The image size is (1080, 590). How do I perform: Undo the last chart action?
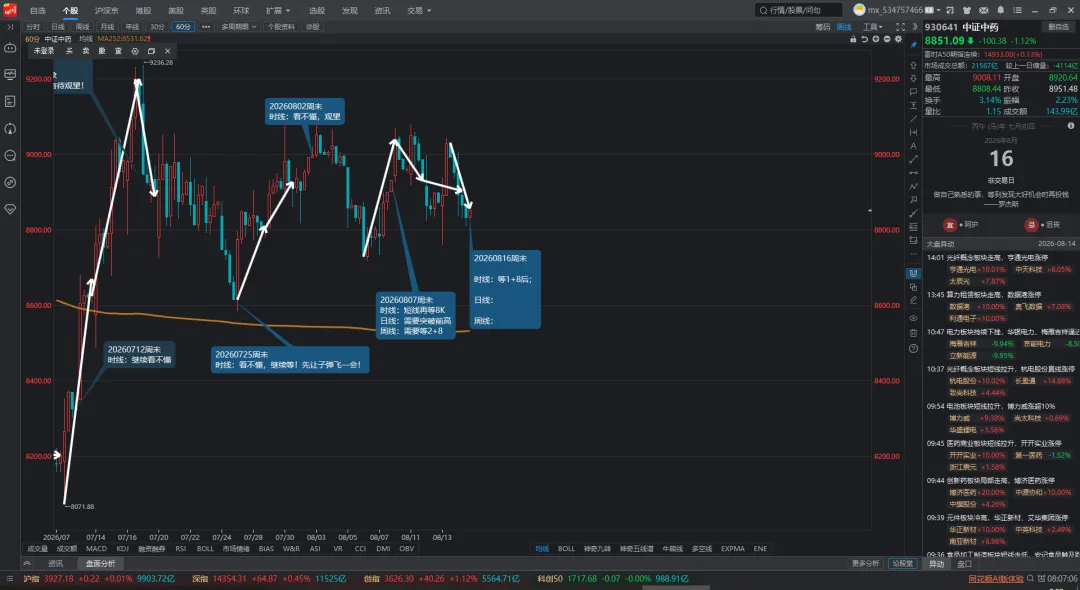click(864, 39)
